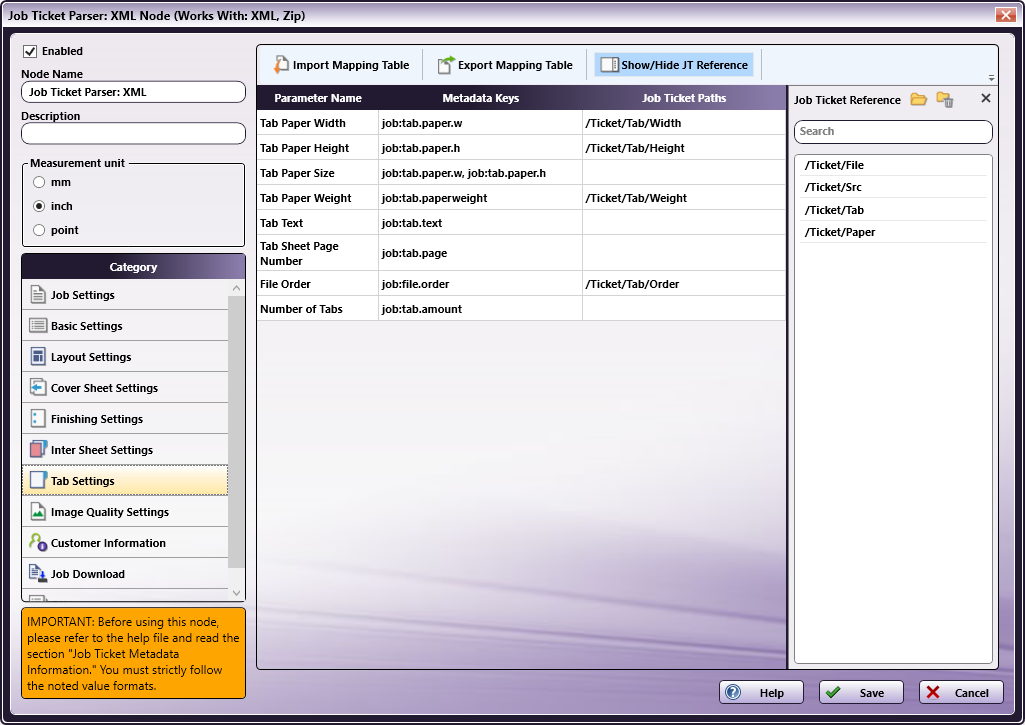This screenshot has width=1025, height=725.
Task: Click Tab Sheet Page Number parameter row
Action: pos(521,253)
